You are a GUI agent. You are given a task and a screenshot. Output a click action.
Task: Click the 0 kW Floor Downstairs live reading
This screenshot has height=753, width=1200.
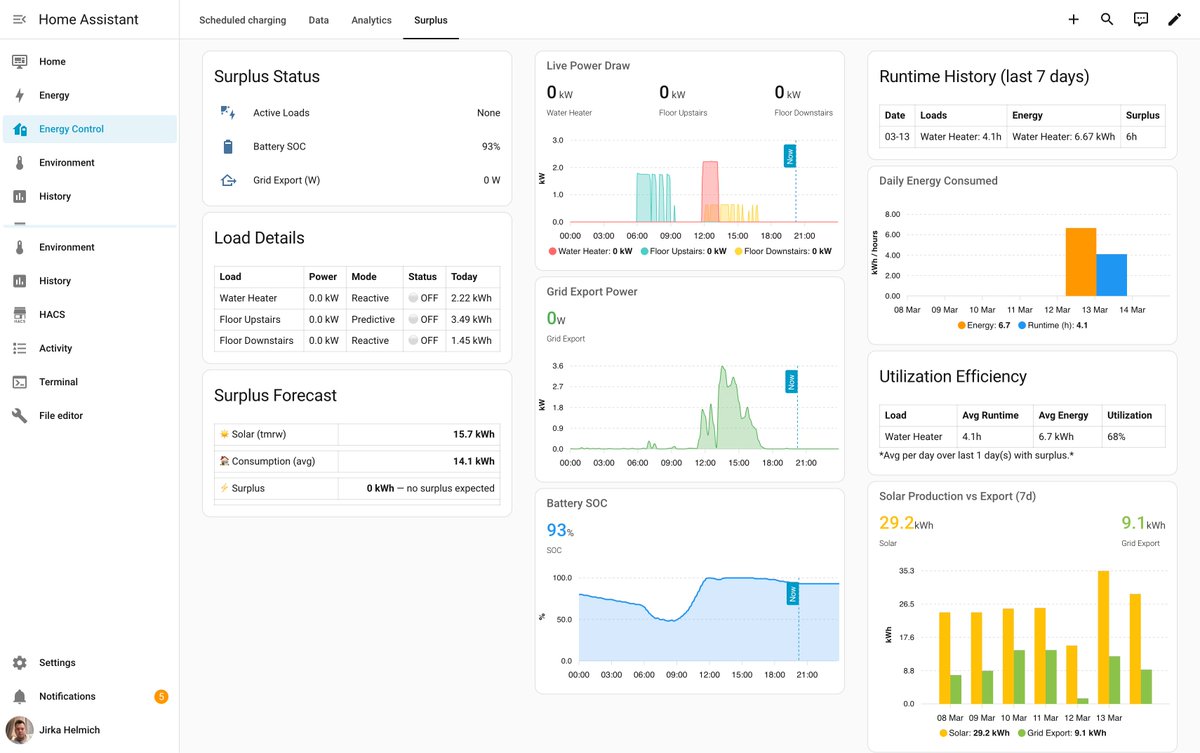(x=788, y=94)
